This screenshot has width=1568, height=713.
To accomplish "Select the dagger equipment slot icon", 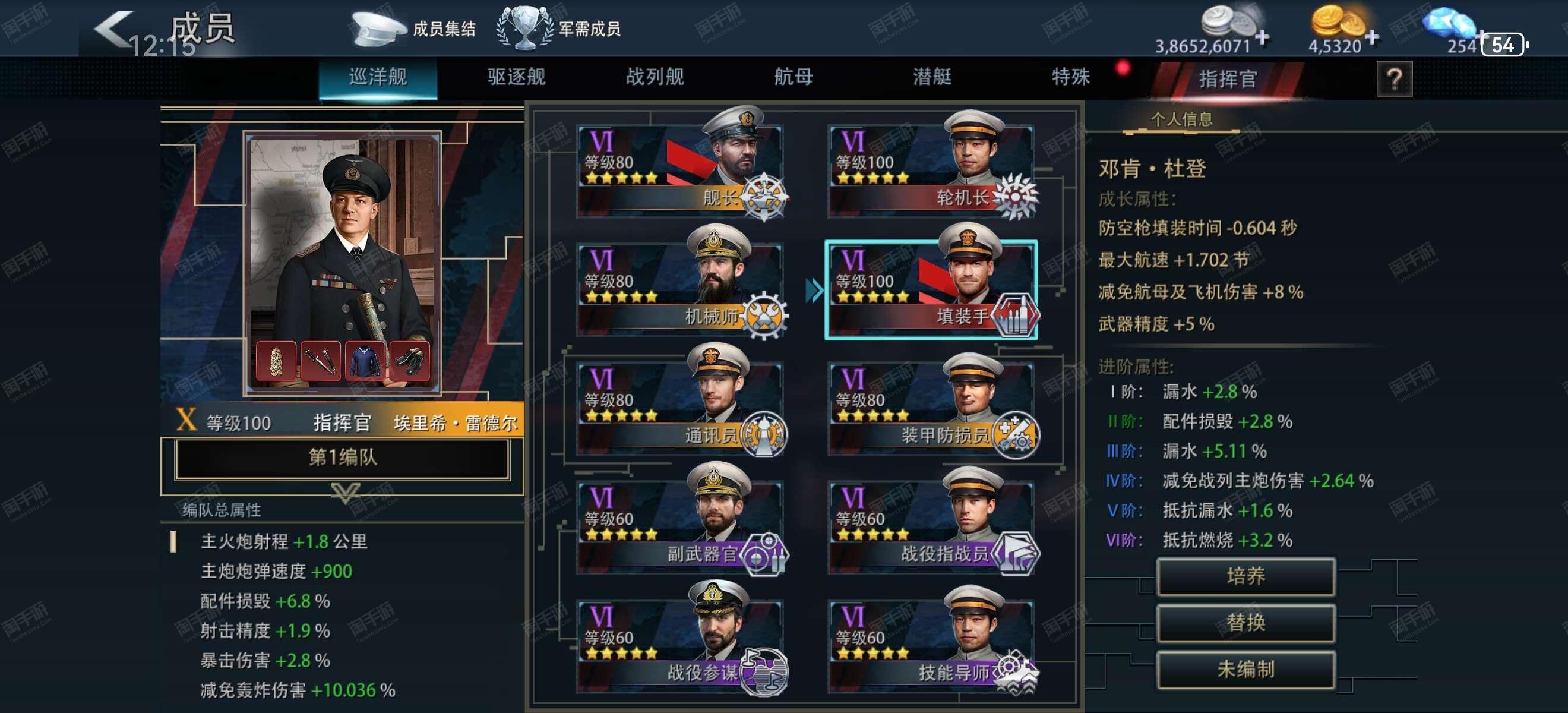I will [x=320, y=361].
